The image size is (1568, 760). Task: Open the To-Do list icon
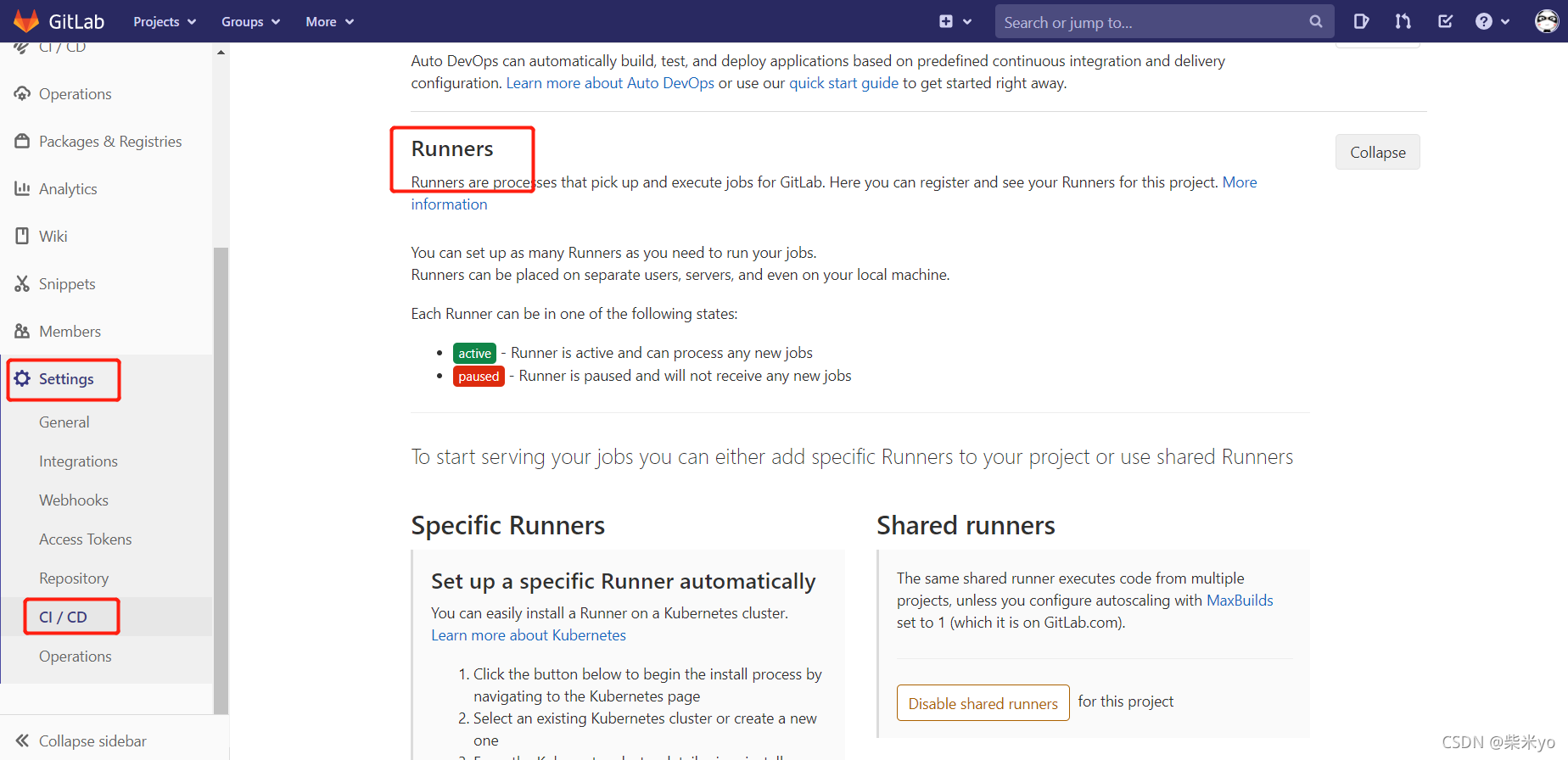(1446, 21)
